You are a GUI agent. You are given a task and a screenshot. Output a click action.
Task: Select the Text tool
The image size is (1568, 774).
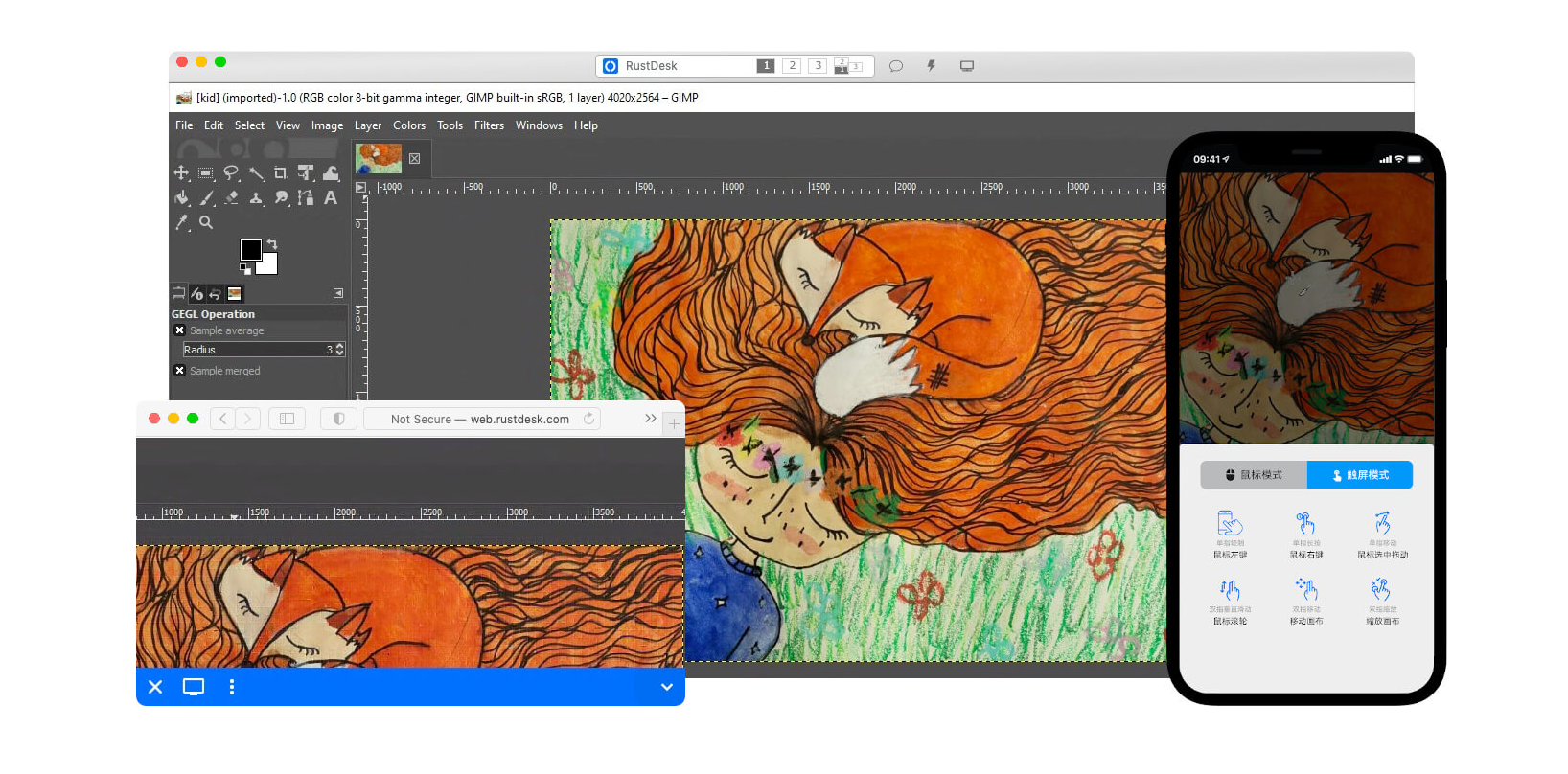331,197
